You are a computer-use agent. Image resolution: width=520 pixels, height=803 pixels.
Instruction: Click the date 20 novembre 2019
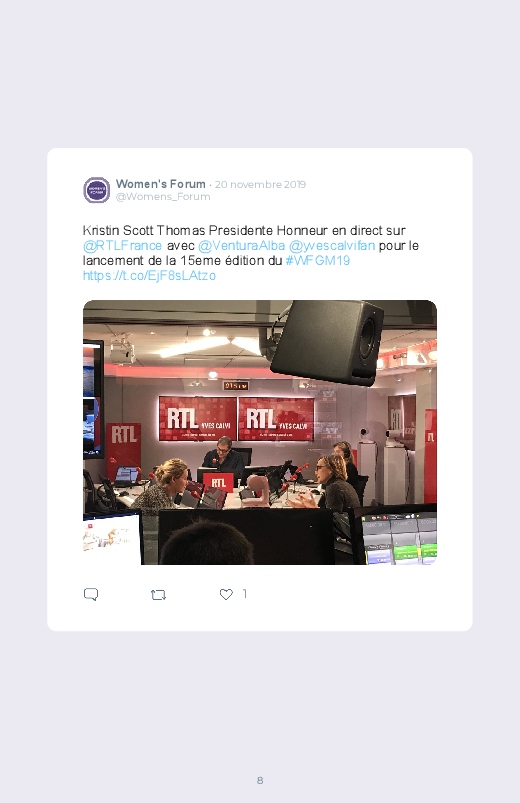pyautogui.click(x=260, y=184)
